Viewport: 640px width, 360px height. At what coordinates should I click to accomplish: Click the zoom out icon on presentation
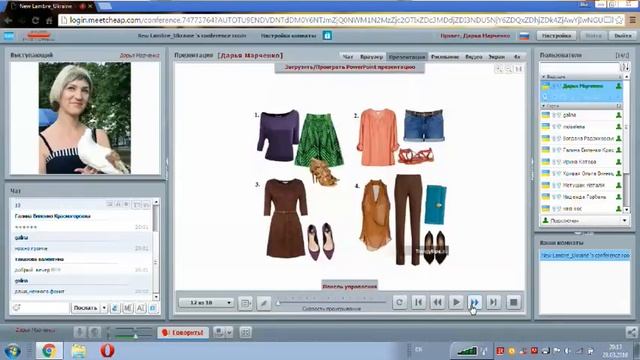tap(509, 69)
